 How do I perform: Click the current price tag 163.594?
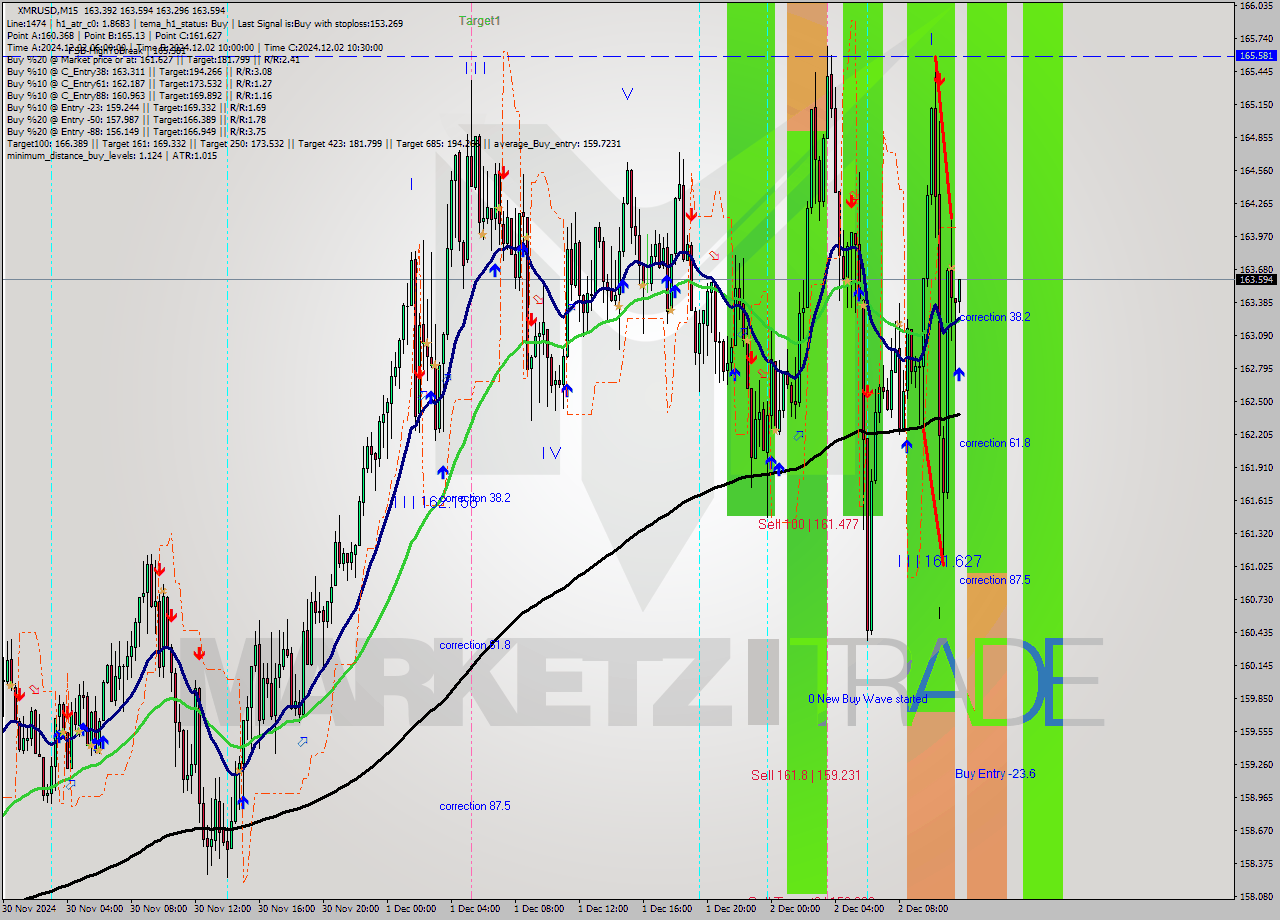1256,280
